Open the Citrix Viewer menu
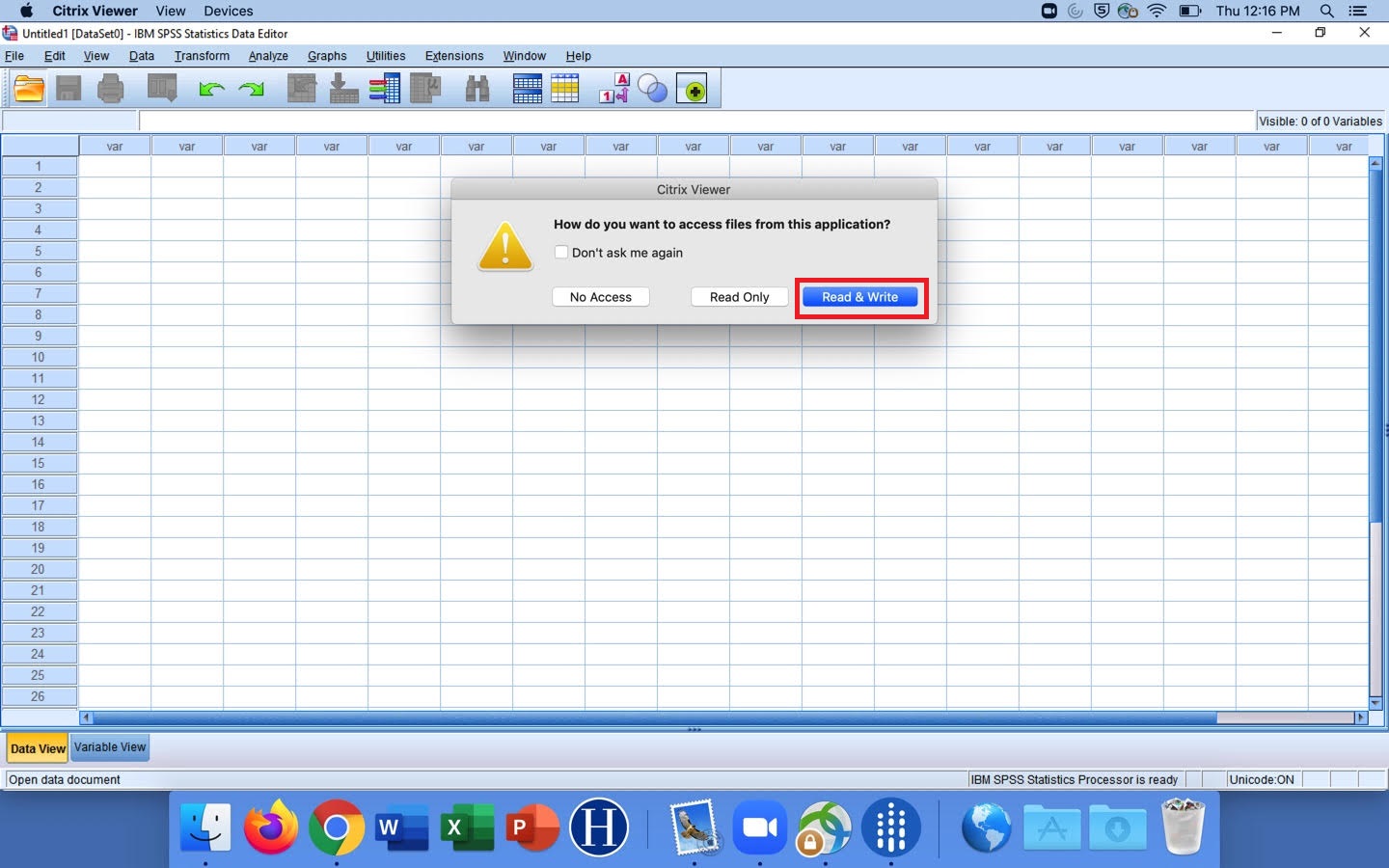 click(95, 11)
